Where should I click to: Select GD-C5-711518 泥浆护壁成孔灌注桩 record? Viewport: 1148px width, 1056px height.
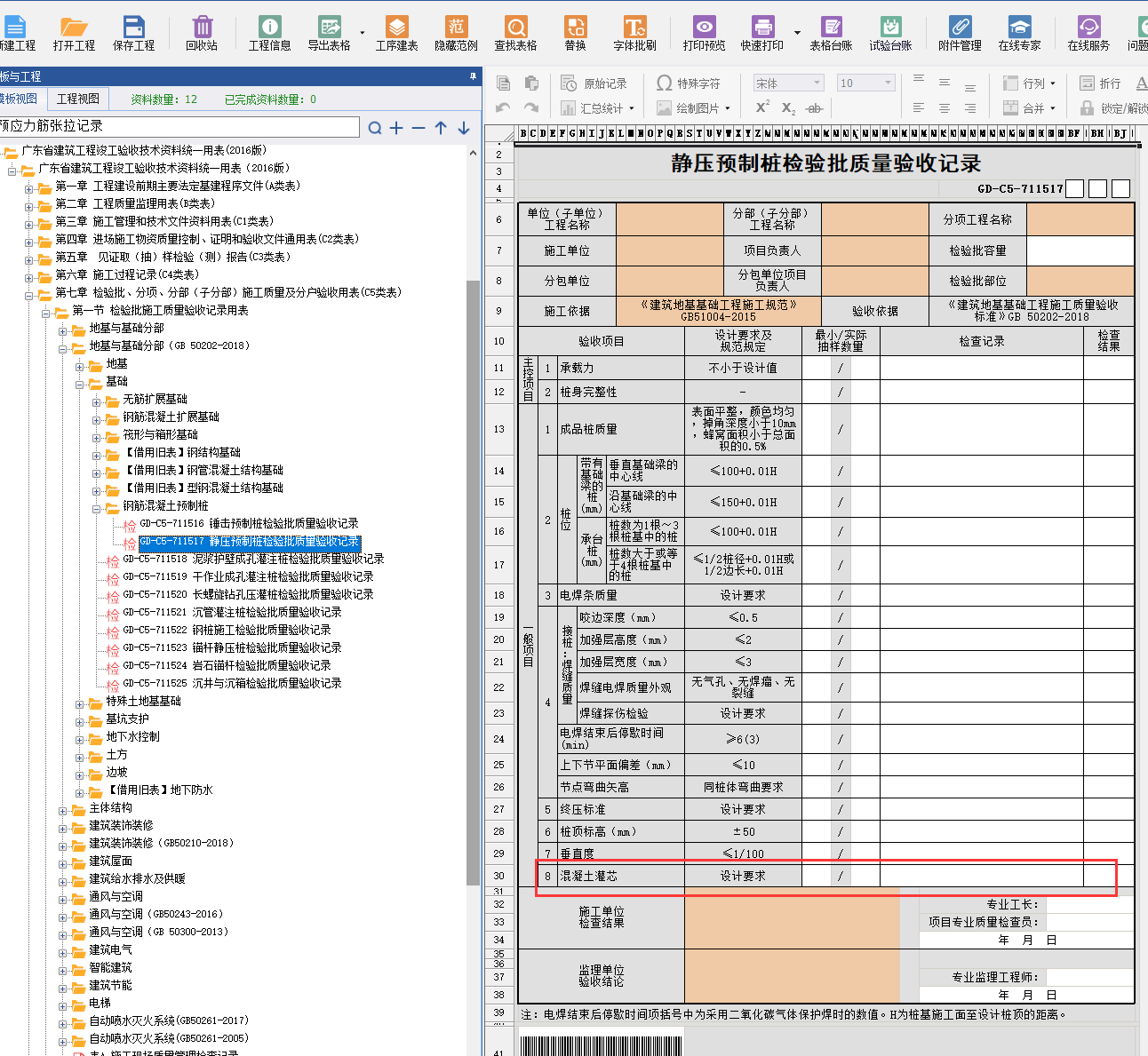[x=253, y=560]
